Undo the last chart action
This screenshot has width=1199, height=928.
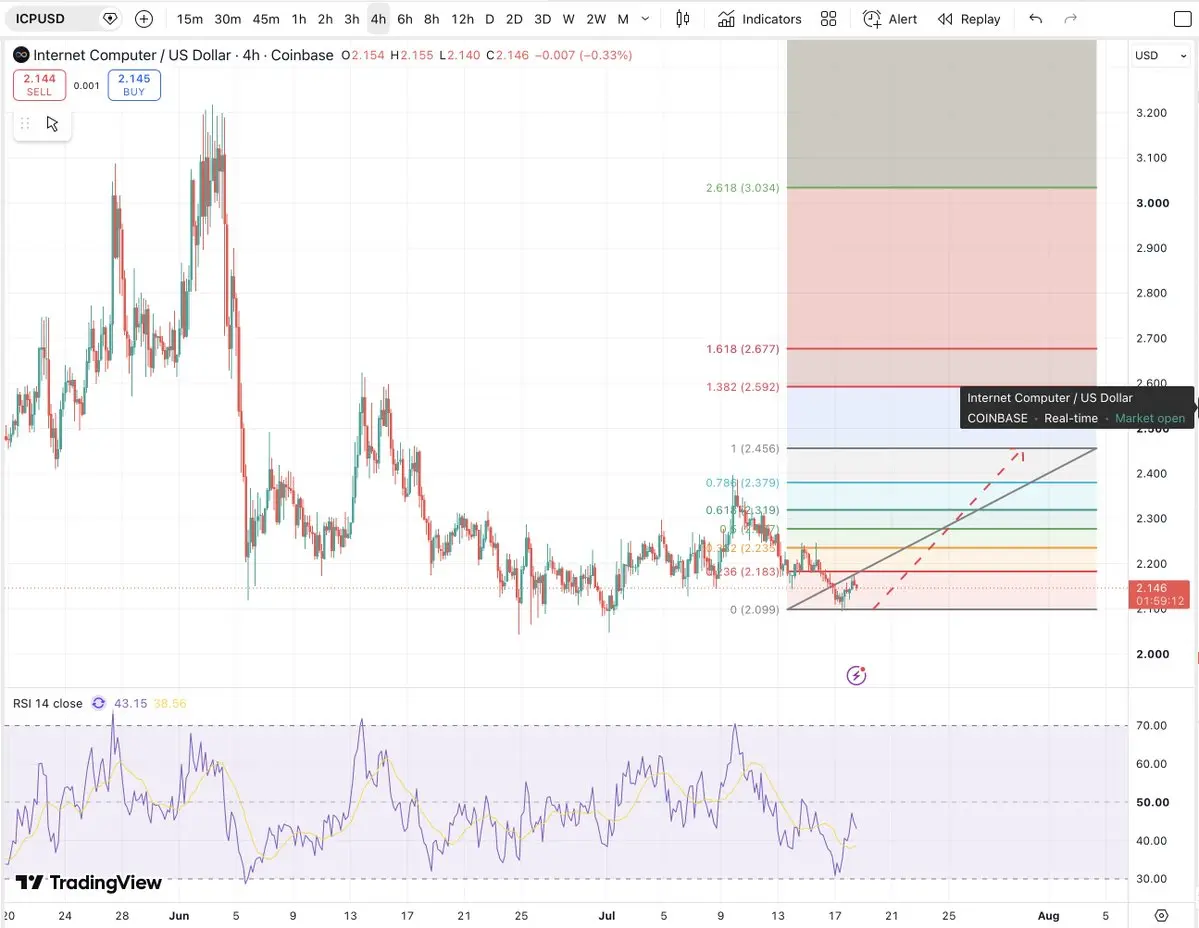pyautogui.click(x=1035, y=19)
